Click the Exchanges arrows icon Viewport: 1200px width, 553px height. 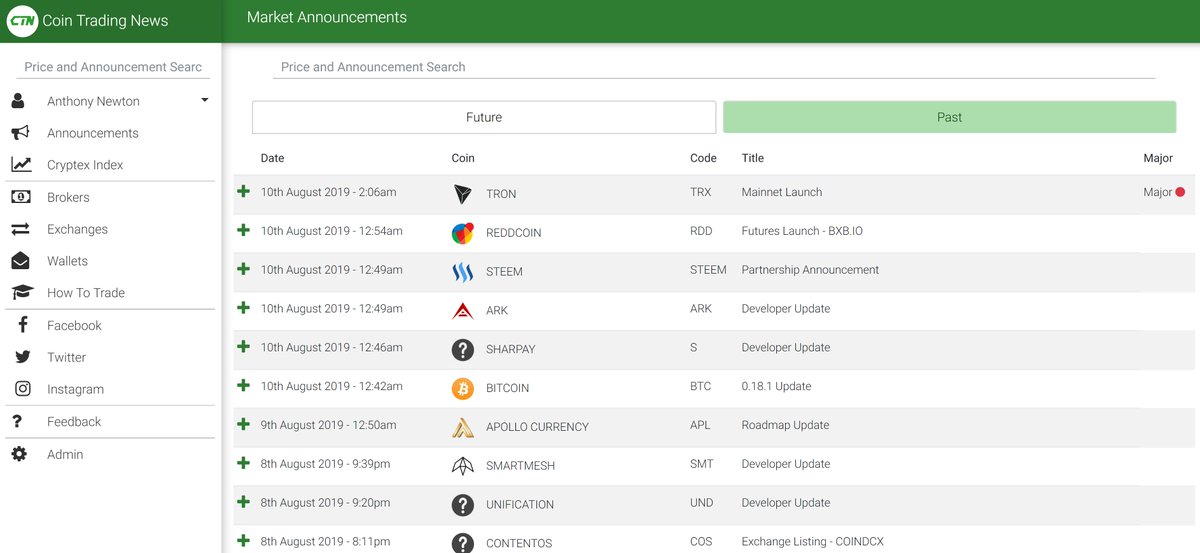(x=20, y=229)
